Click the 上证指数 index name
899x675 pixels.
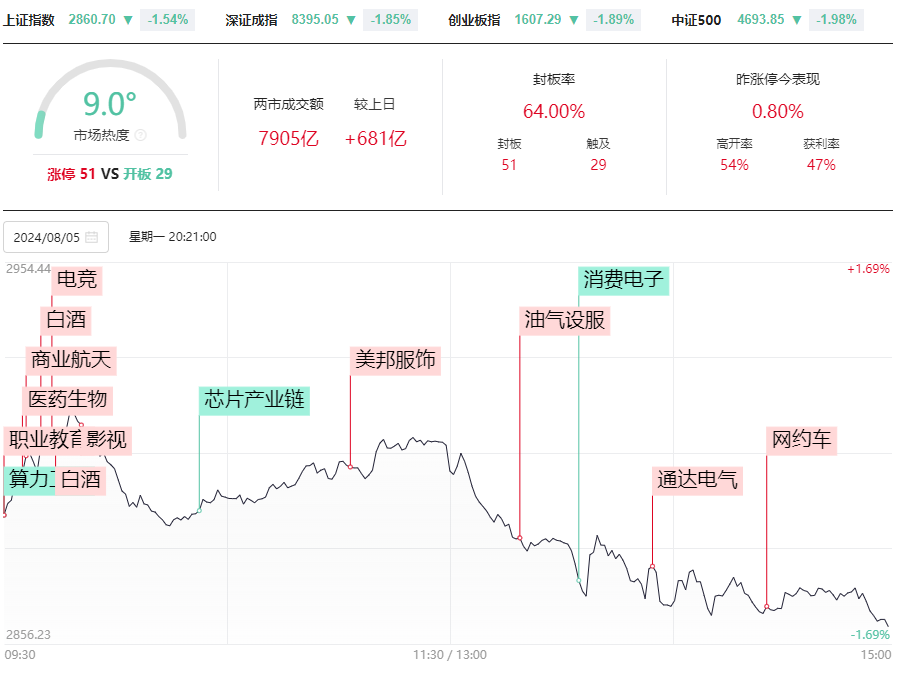click(29, 20)
